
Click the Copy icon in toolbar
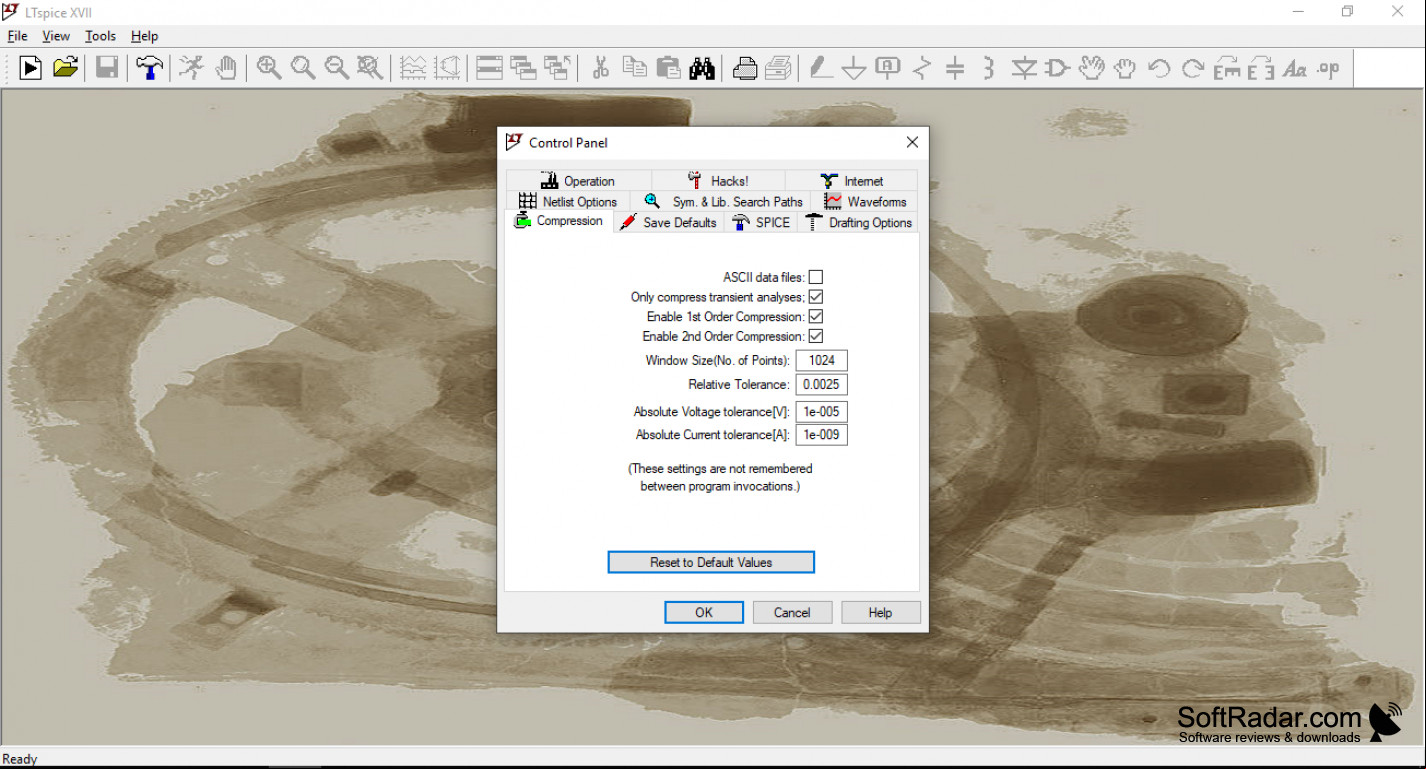[x=634, y=68]
